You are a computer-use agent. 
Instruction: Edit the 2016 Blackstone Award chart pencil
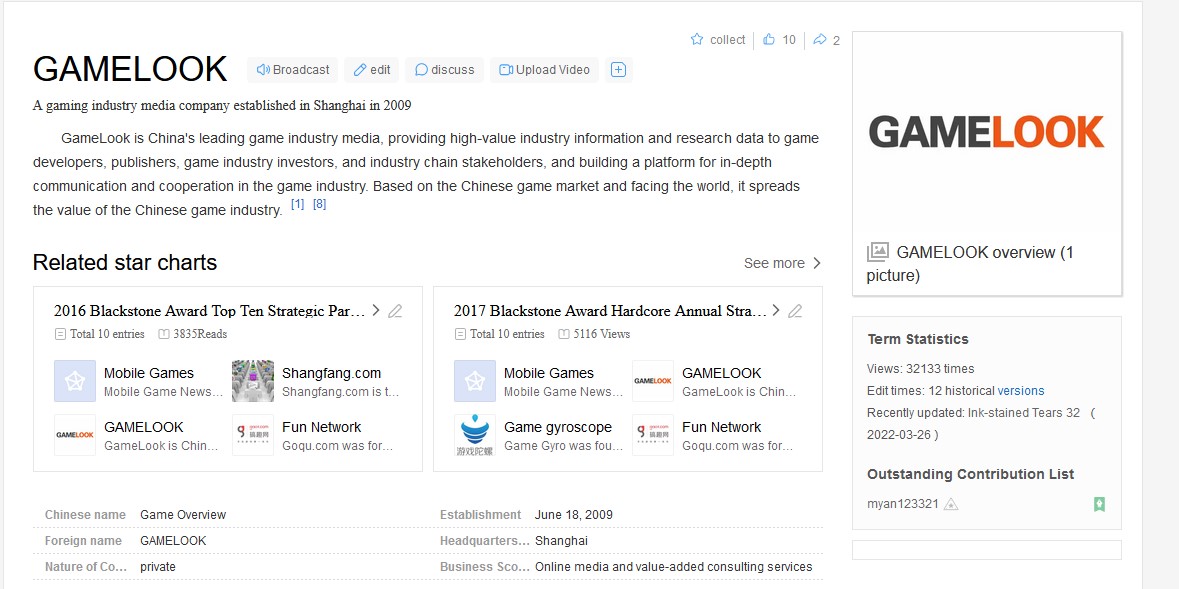coord(396,311)
